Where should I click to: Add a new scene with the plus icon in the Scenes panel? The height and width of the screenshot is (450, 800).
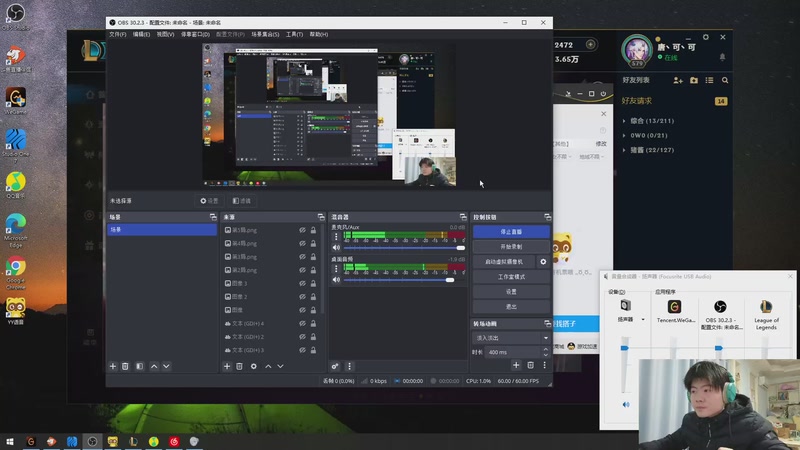(113, 366)
